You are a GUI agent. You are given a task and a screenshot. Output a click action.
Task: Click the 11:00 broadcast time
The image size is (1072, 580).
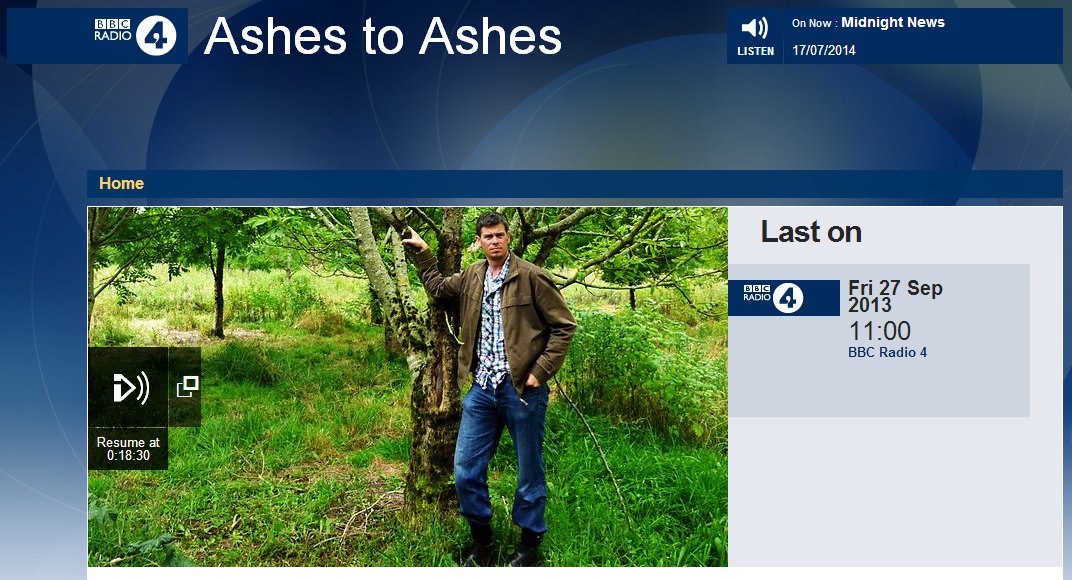879,331
